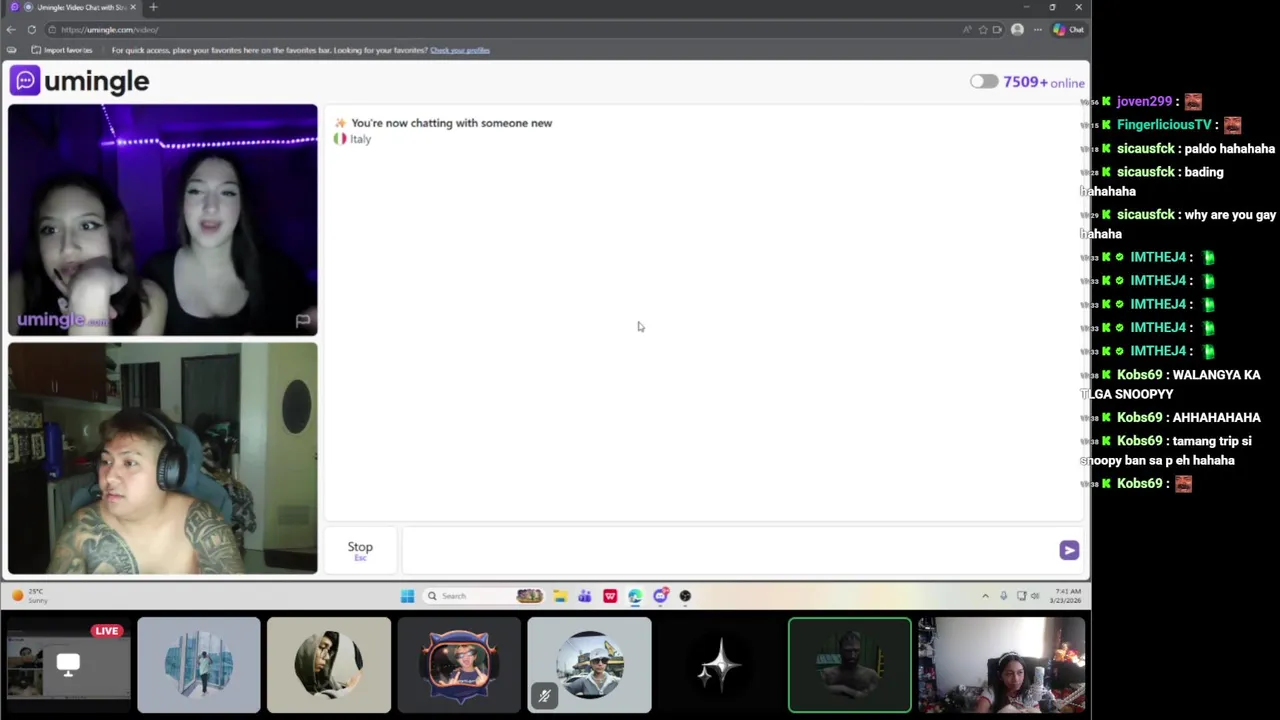Select the woman's live camera tile
The width and height of the screenshot is (1280, 720).
coord(1001,665)
